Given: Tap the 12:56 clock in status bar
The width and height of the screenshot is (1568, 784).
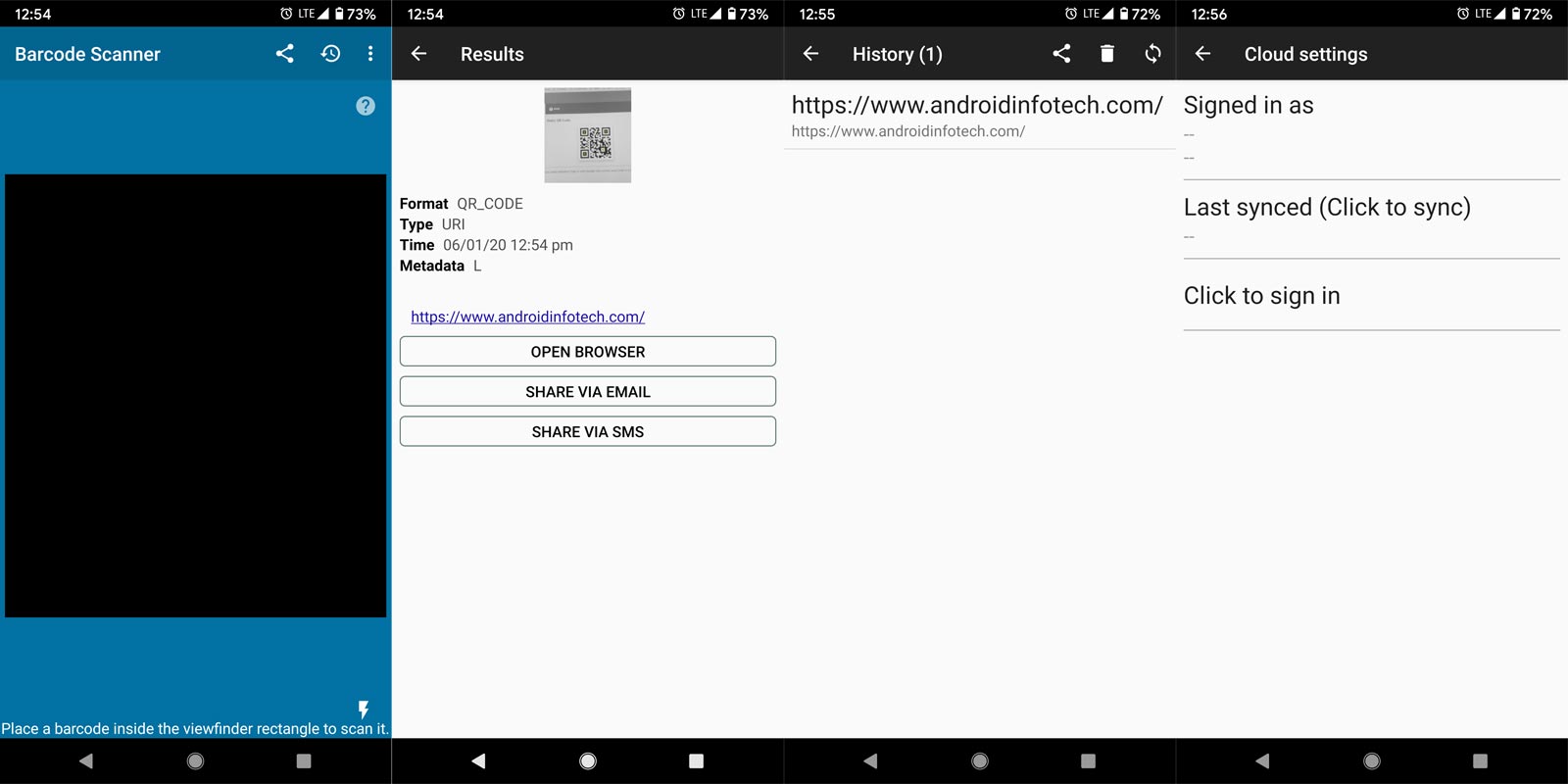Looking at the screenshot, I should [x=1209, y=14].
